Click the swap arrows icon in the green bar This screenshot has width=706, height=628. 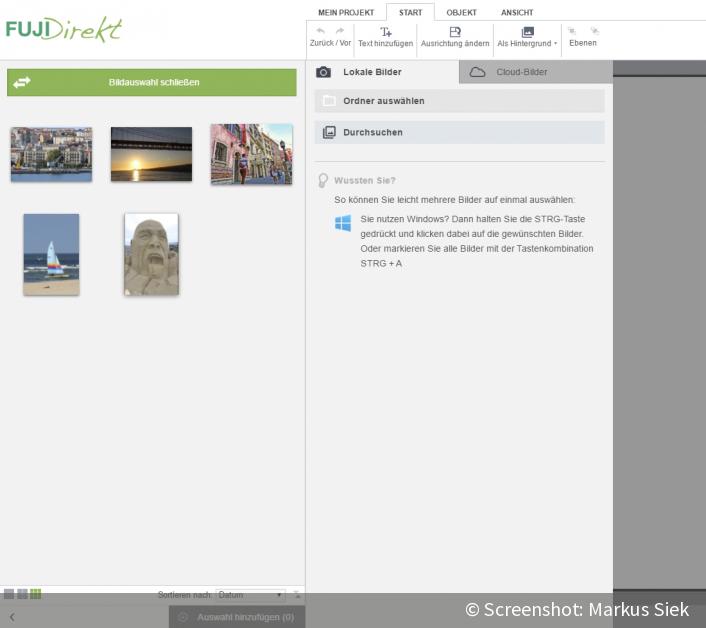pyautogui.click(x=22, y=82)
